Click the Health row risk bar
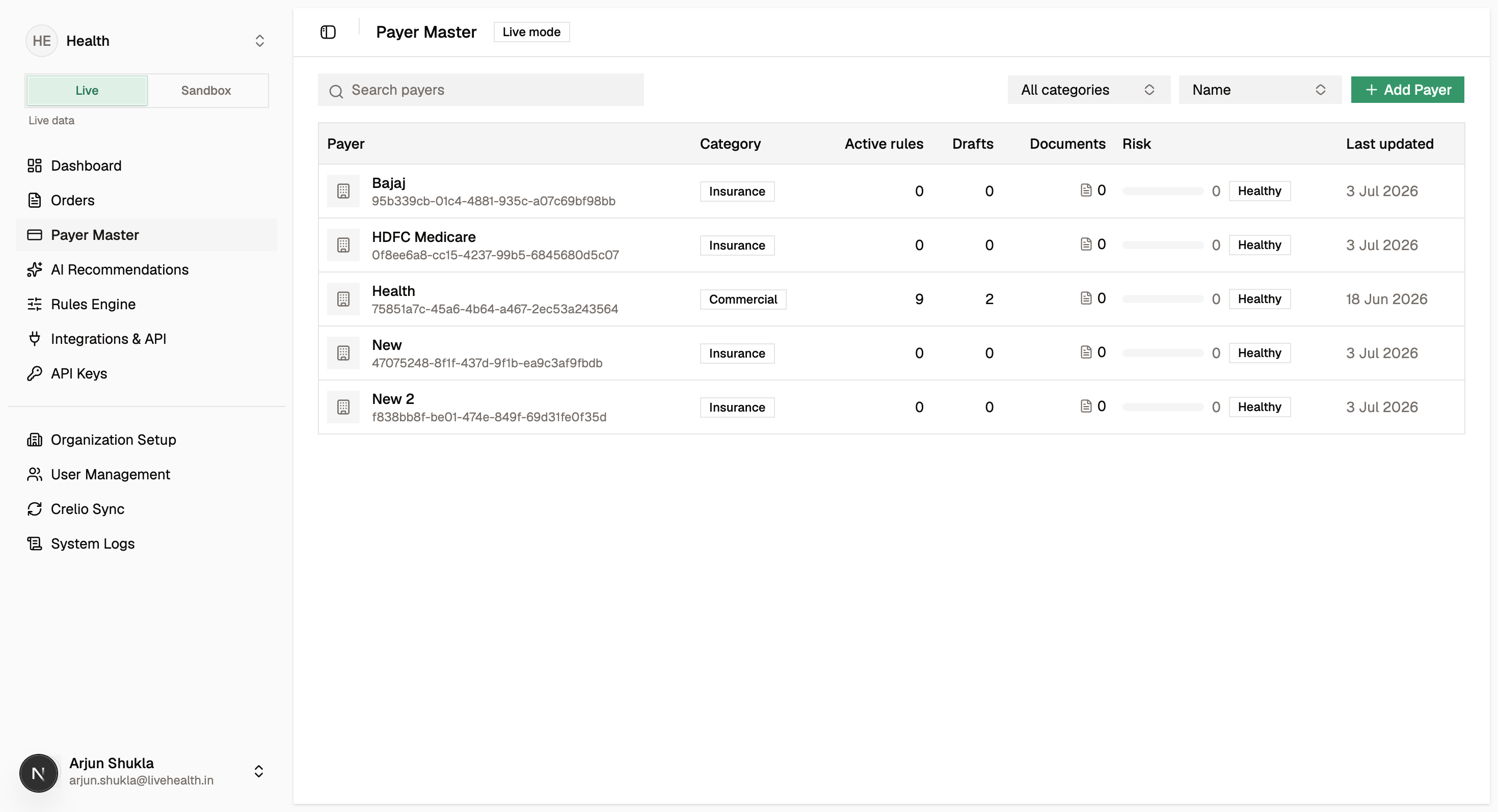This screenshot has height=812, width=1498. point(1162,299)
